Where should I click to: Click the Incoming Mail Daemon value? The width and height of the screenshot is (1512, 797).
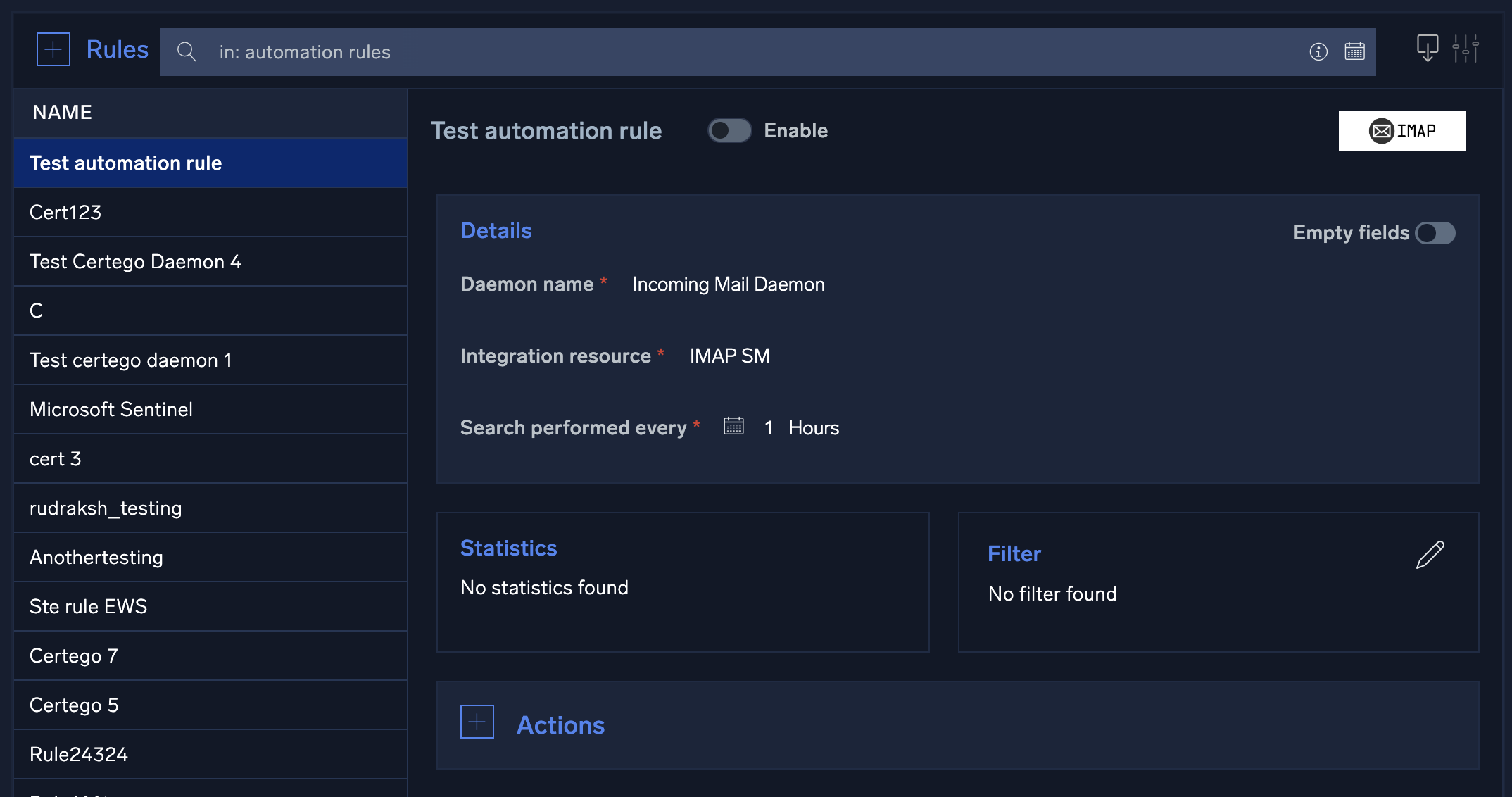tap(729, 284)
